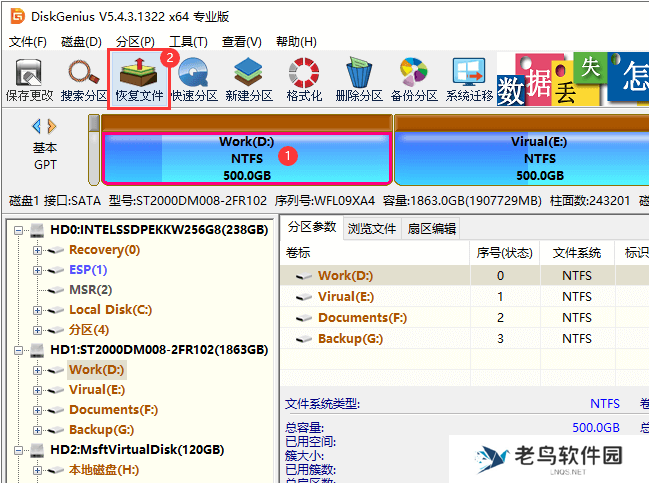The width and height of the screenshot is (649, 485).
Task: Go to previous disk with left arrow
Action: pos(37,126)
